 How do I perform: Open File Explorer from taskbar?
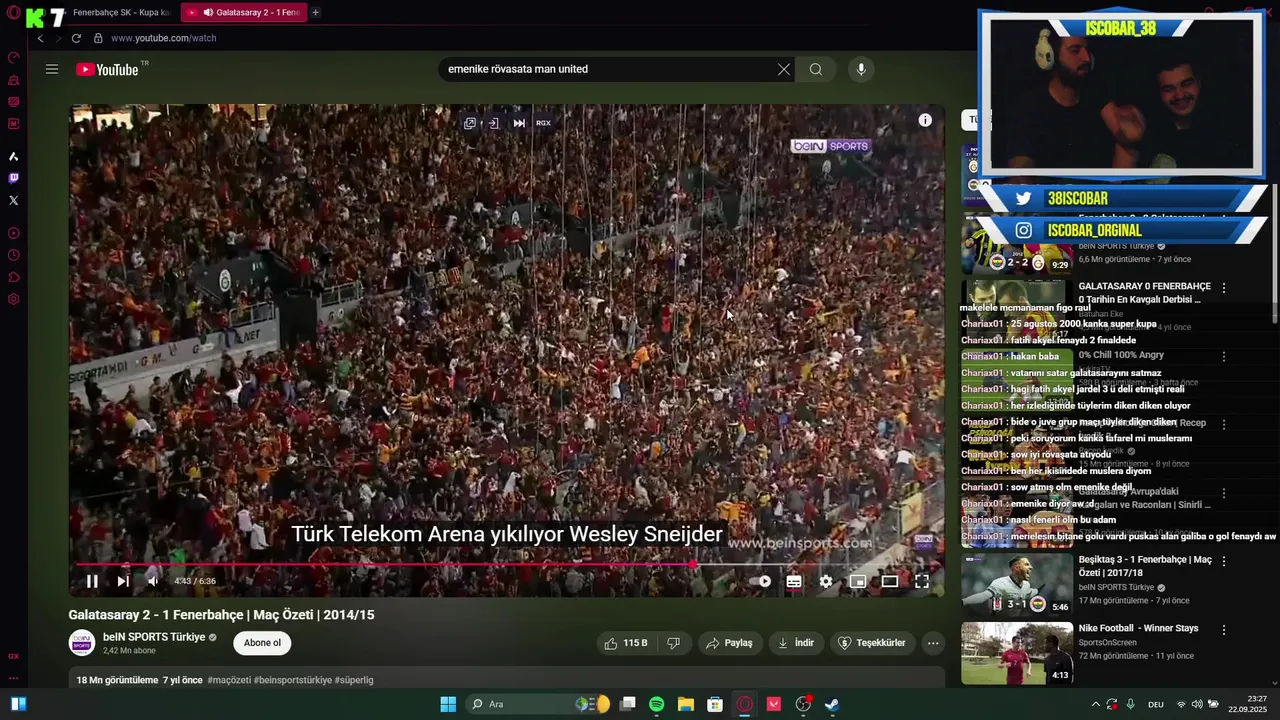tap(685, 704)
